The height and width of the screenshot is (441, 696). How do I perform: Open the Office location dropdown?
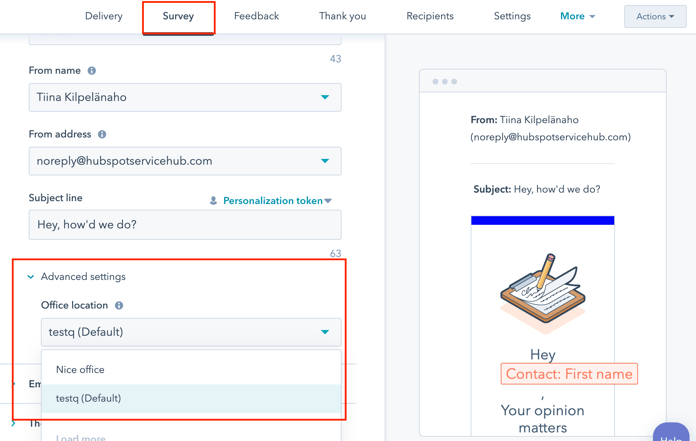pyautogui.click(x=191, y=332)
